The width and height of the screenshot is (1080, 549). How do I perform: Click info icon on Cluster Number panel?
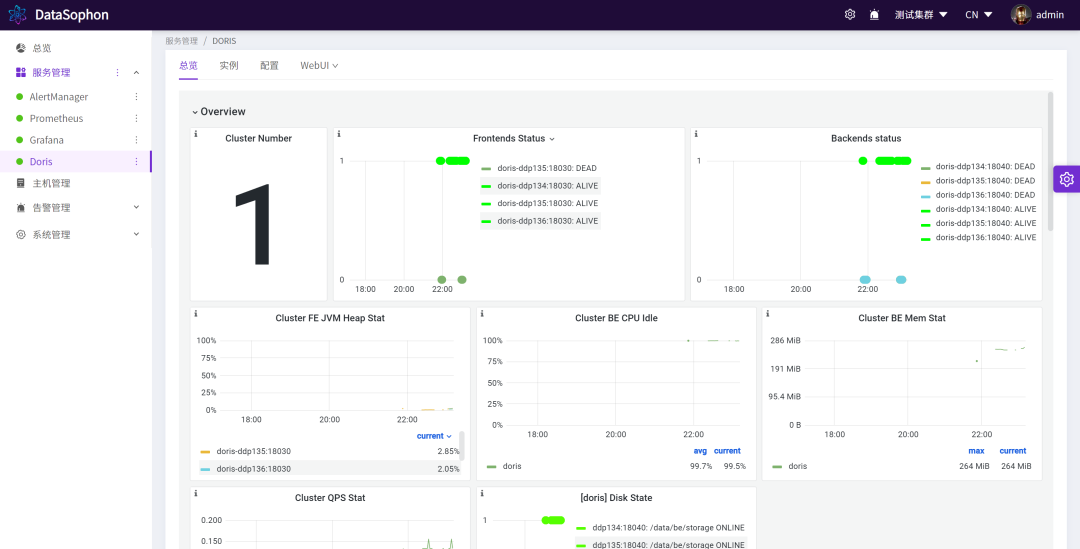pos(196,134)
